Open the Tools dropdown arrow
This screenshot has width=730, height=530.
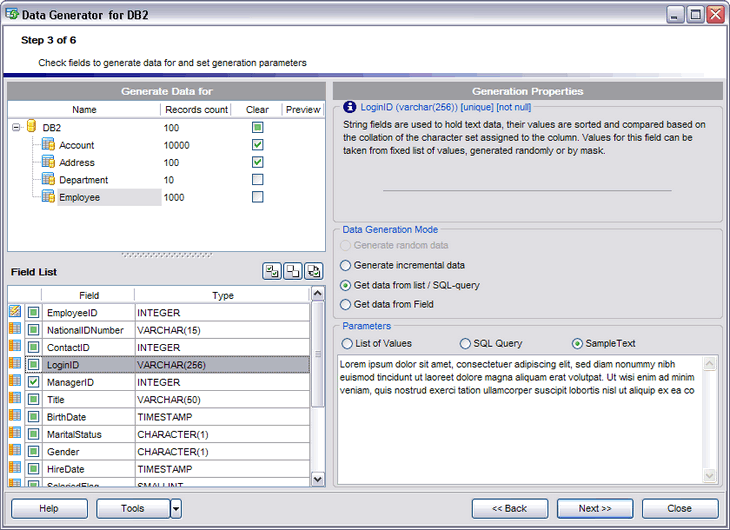click(175, 508)
